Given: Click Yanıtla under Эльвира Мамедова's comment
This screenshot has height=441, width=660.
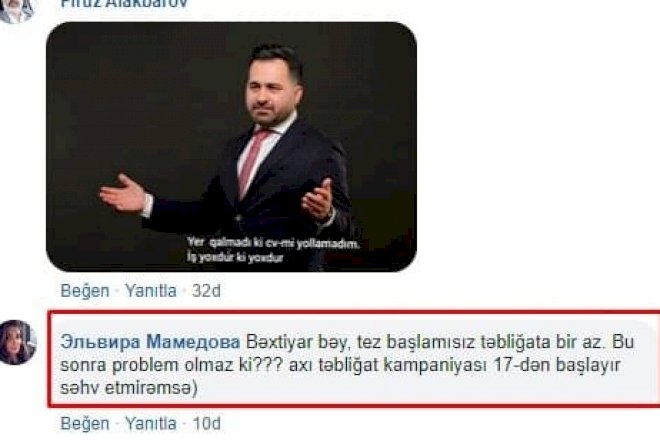Looking at the screenshot, I should [151, 423].
